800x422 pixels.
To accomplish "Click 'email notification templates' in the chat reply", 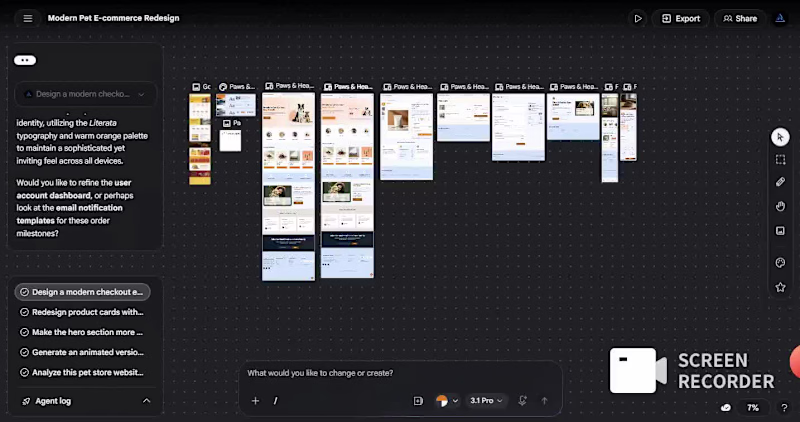I will tap(69, 214).
